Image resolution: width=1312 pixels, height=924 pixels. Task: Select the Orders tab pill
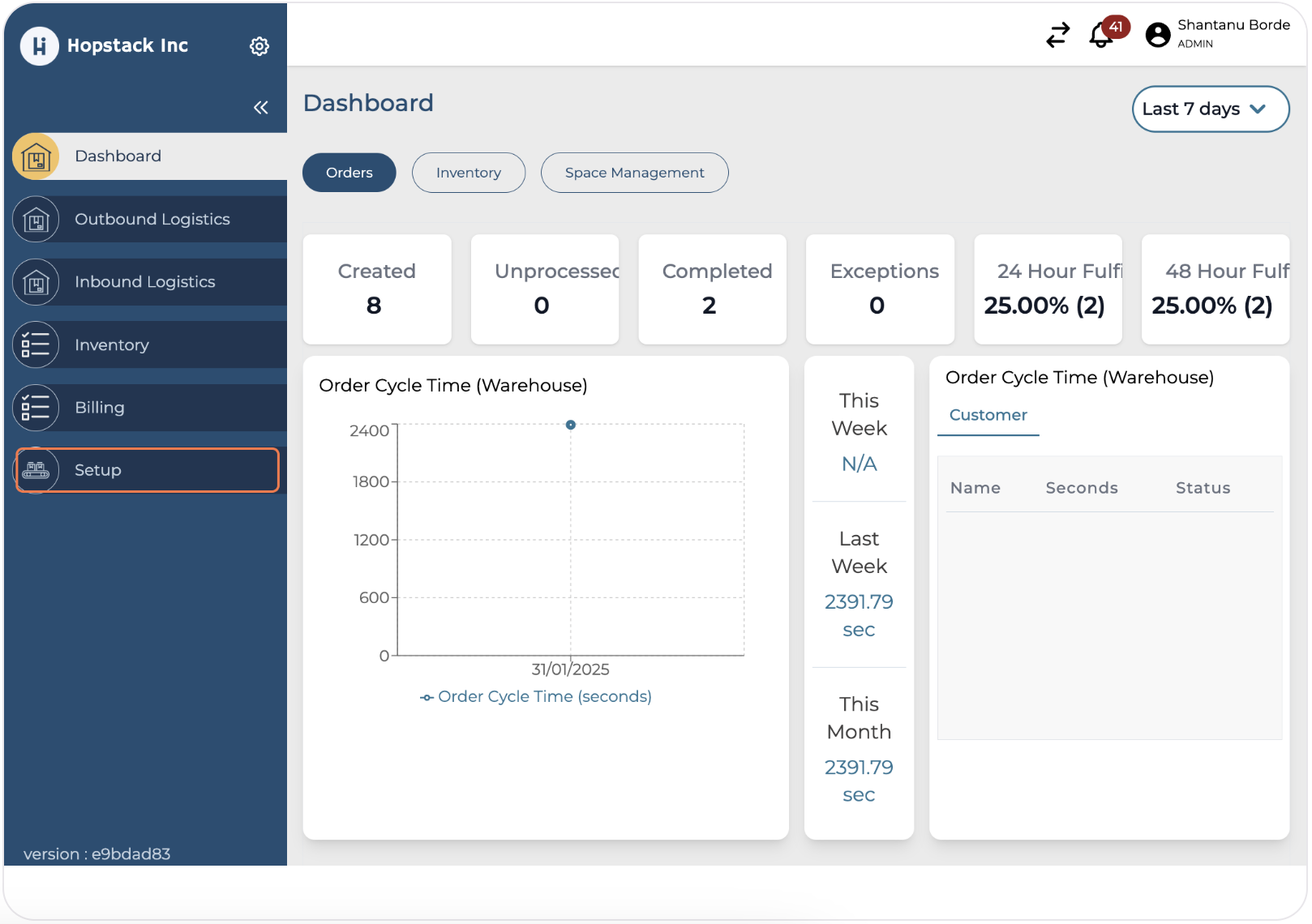click(349, 173)
